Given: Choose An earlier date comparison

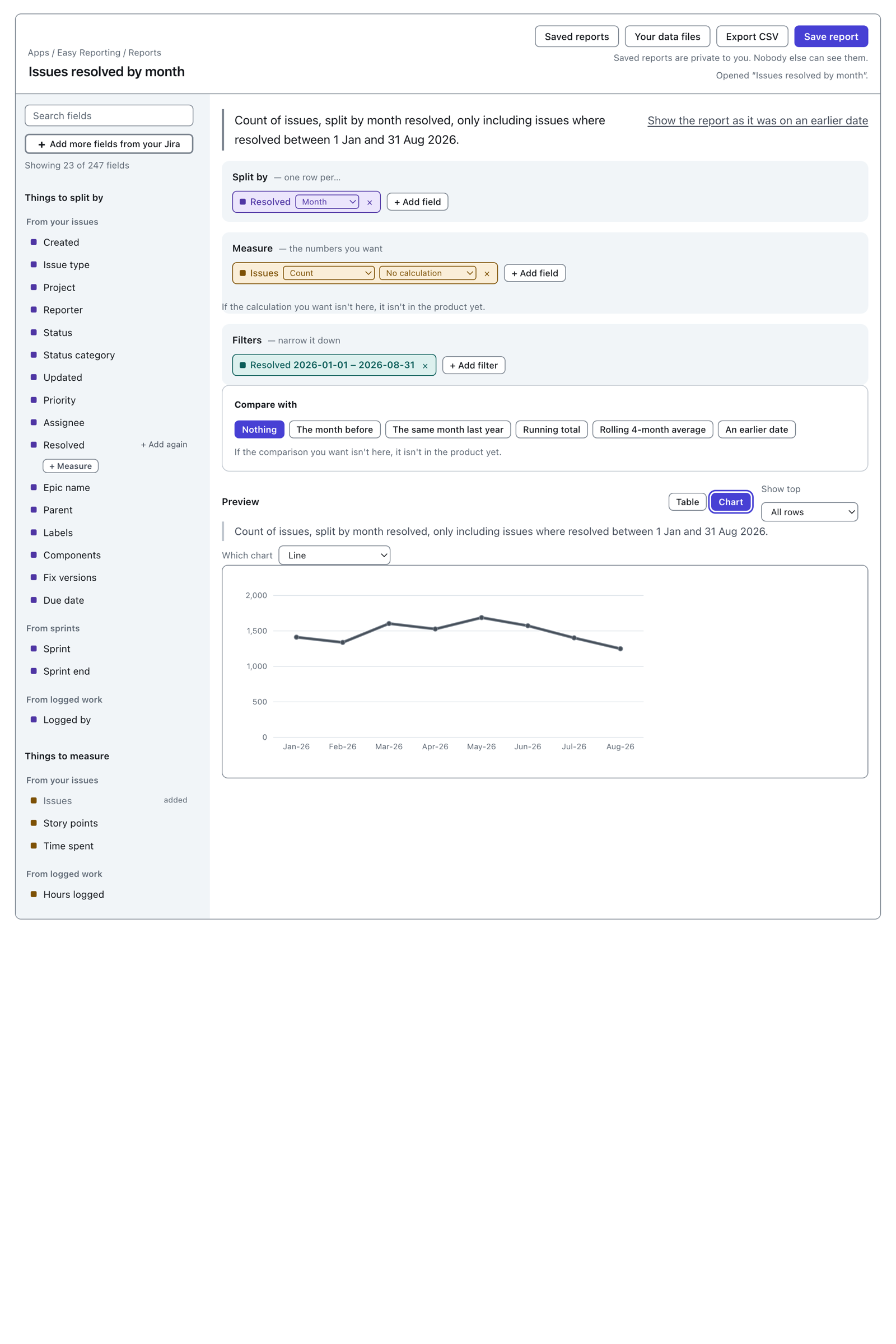Looking at the screenshot, I should click(x=757, y=430).
